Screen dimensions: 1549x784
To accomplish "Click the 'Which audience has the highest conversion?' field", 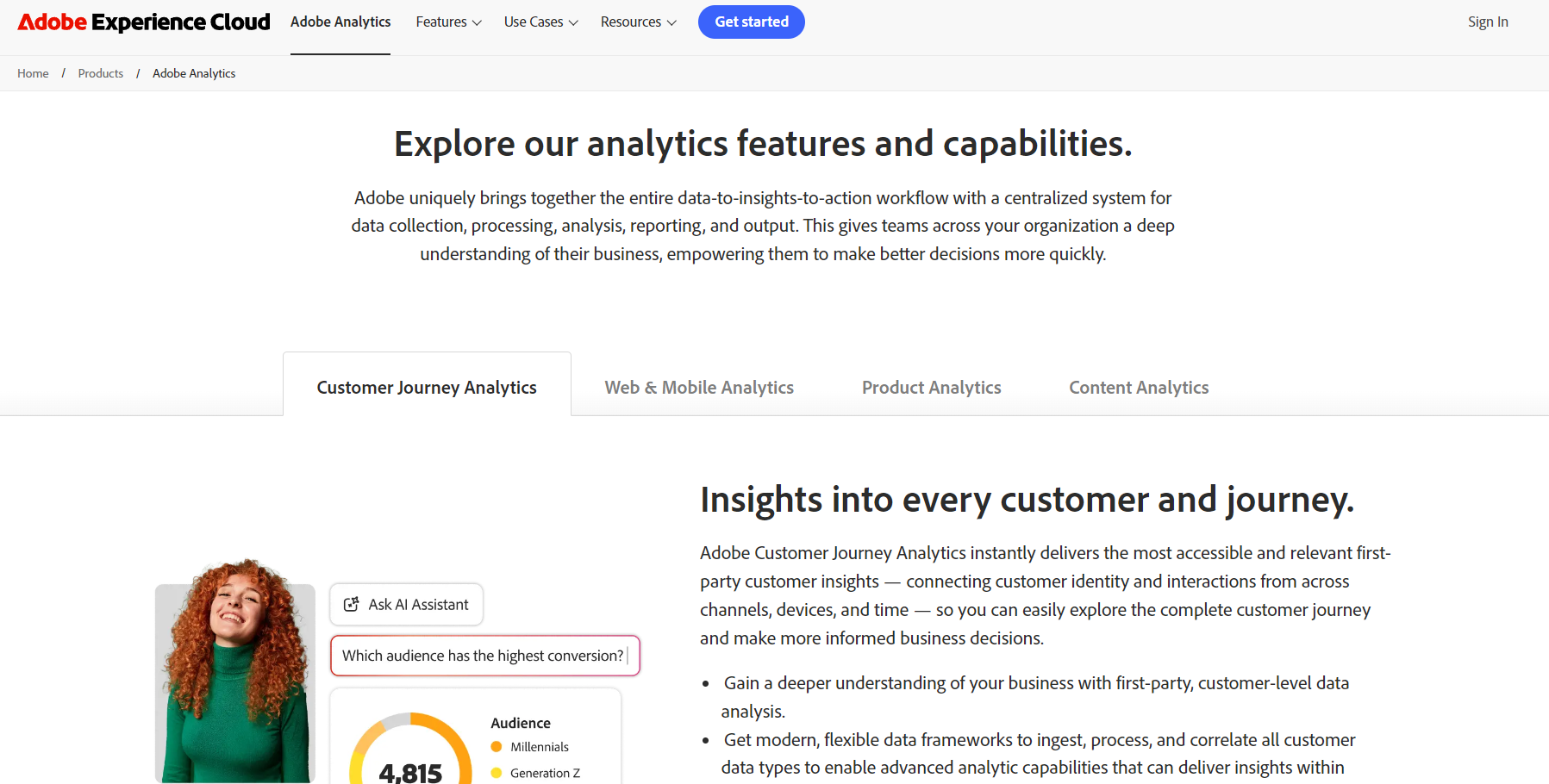I will coord(484,656).
